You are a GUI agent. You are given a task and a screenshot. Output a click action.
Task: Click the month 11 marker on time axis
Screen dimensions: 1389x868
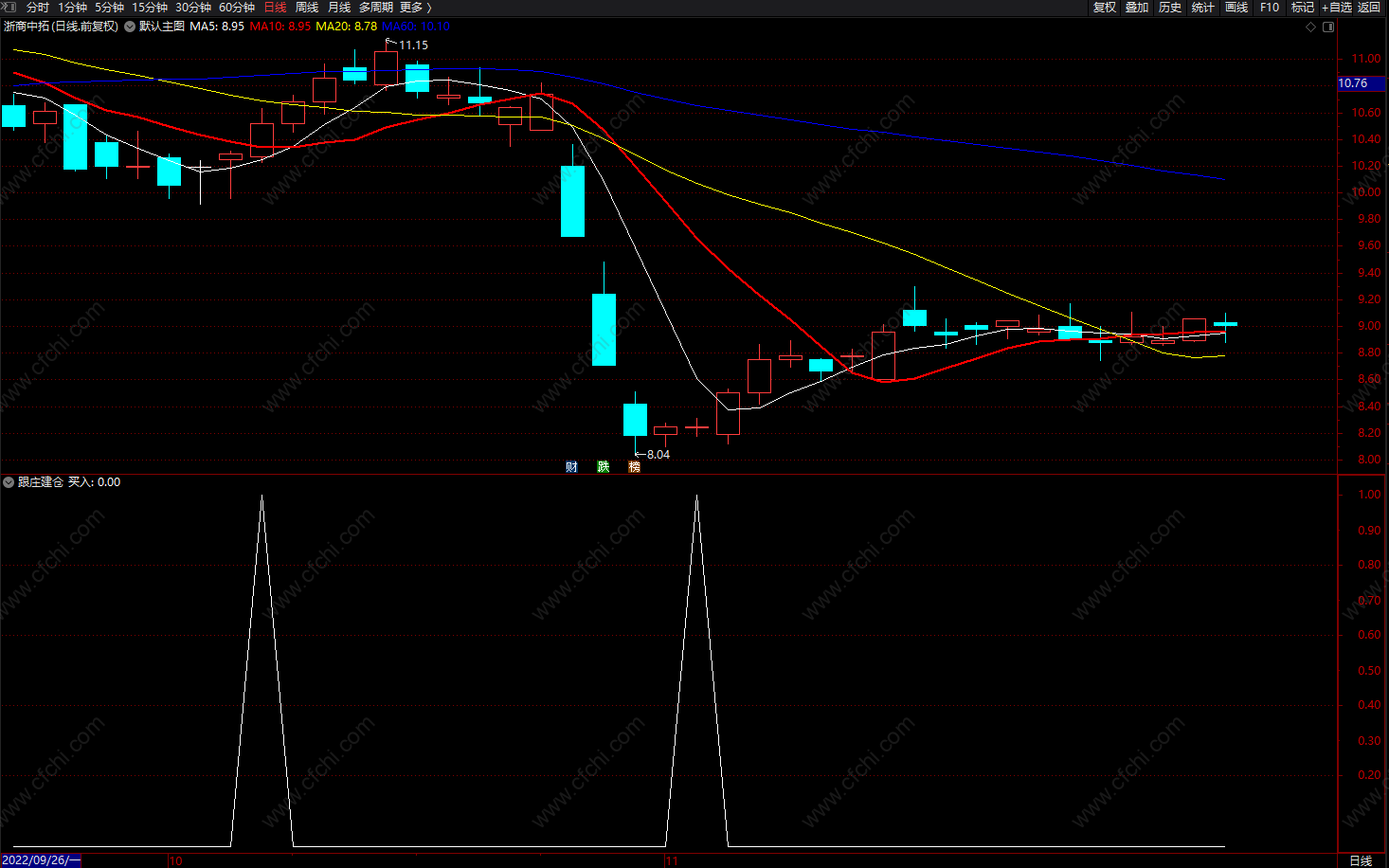coord(672,861)
